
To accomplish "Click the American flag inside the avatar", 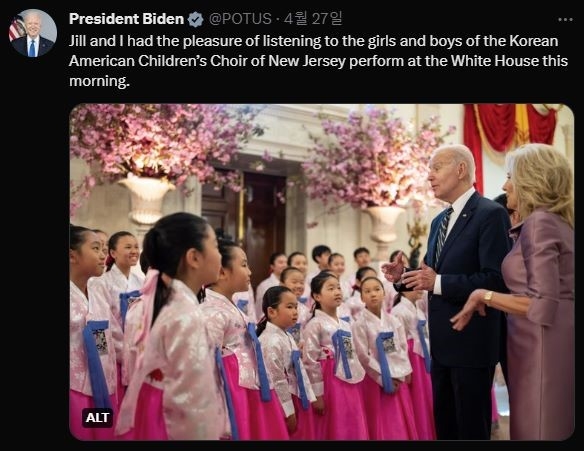I will 16,29.
